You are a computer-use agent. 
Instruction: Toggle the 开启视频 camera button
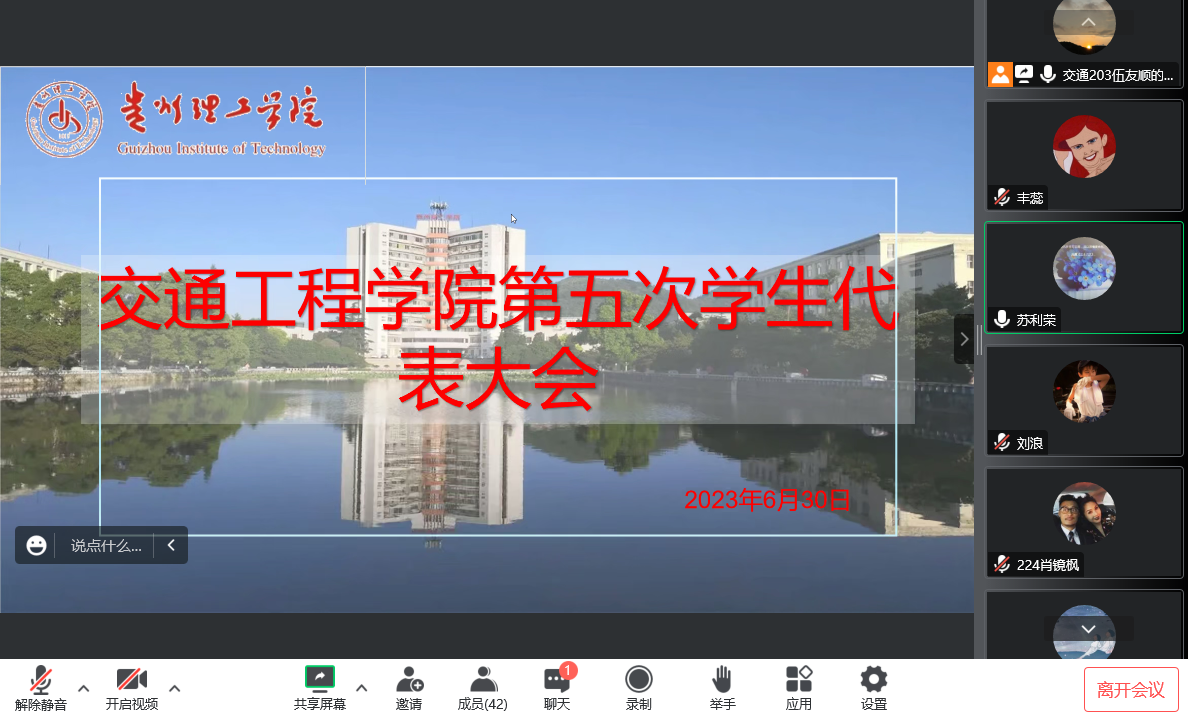click(132, 681)
